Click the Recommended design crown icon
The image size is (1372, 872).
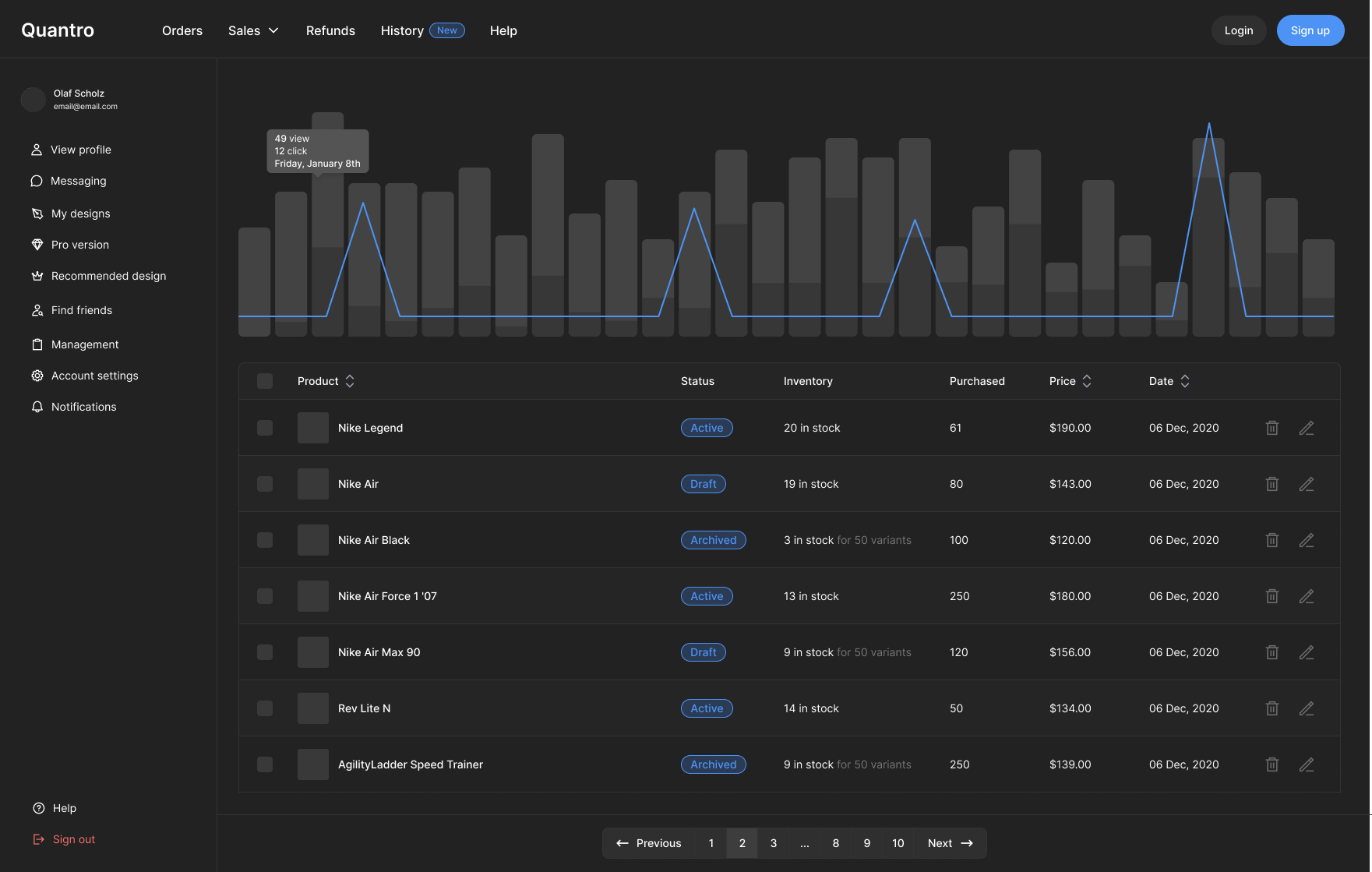(37, 276)
